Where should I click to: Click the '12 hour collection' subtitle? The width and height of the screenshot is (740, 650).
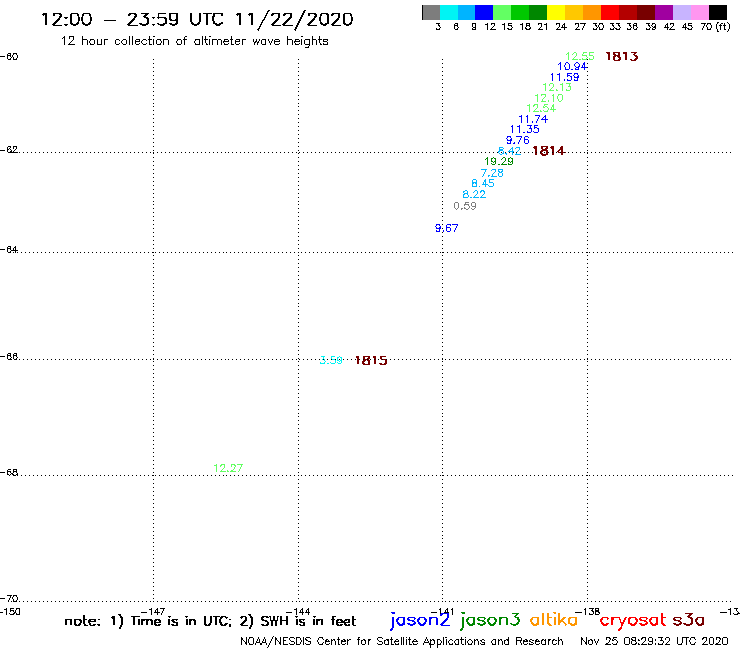click(x=194, y=41)
